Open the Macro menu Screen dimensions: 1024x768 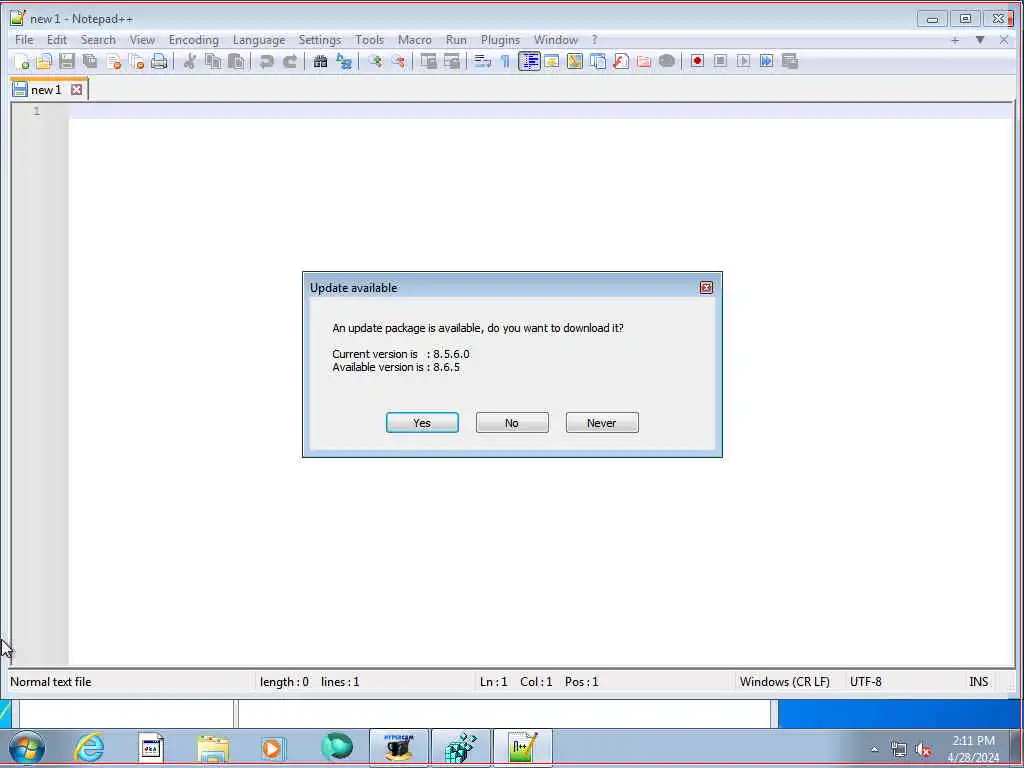pyautogui.click(x=415, y=40)
